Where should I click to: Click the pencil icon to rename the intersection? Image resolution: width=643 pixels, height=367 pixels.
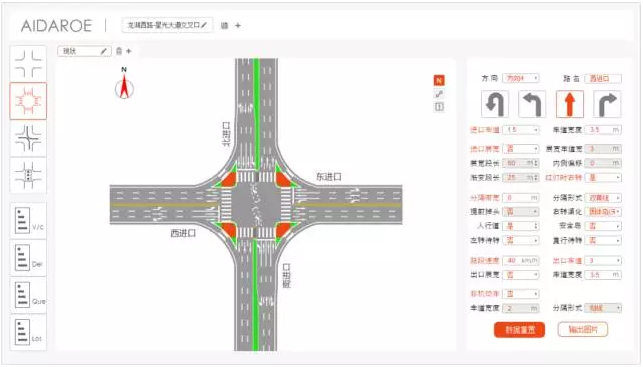click(204, 25)
